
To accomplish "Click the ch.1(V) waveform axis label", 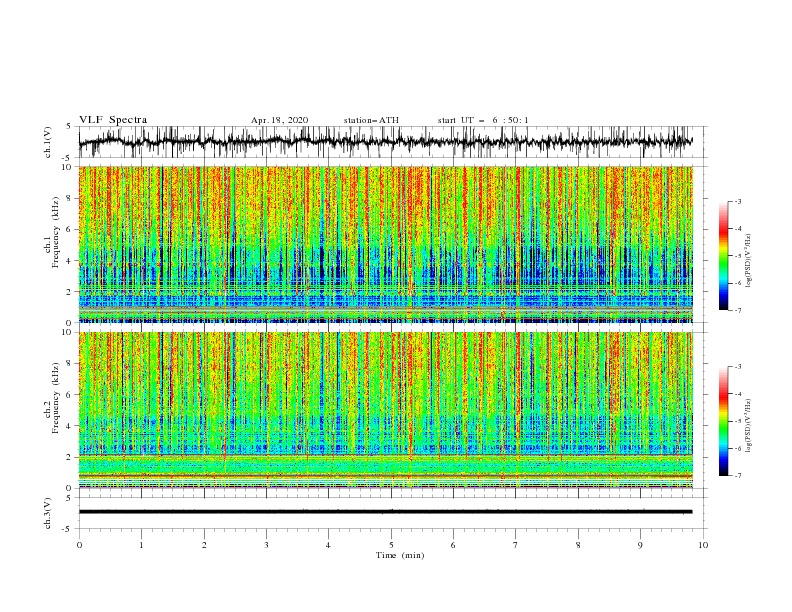I will 48,142.
